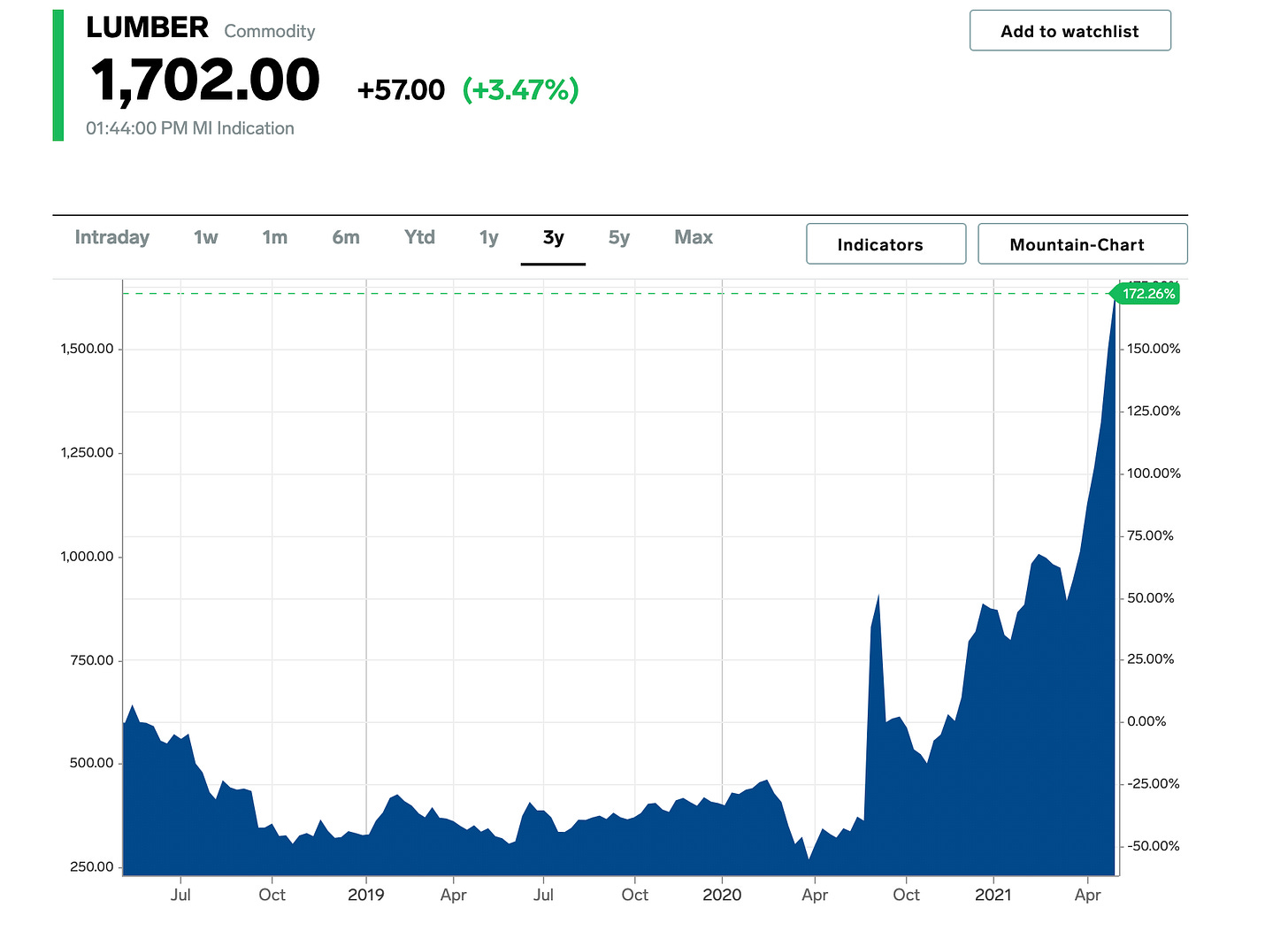Click the LUMBER title text
Screen dimensions: 1288x939
click(x=148, y=27)
